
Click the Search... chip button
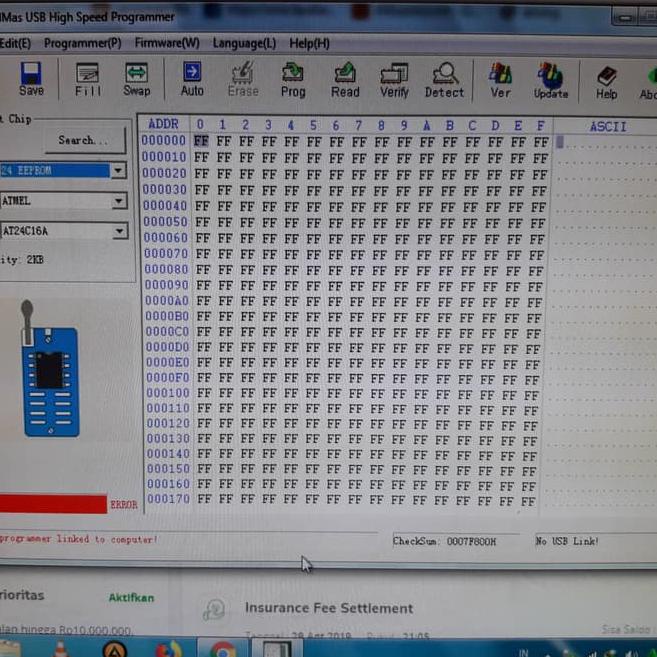[x=85, y=140]
